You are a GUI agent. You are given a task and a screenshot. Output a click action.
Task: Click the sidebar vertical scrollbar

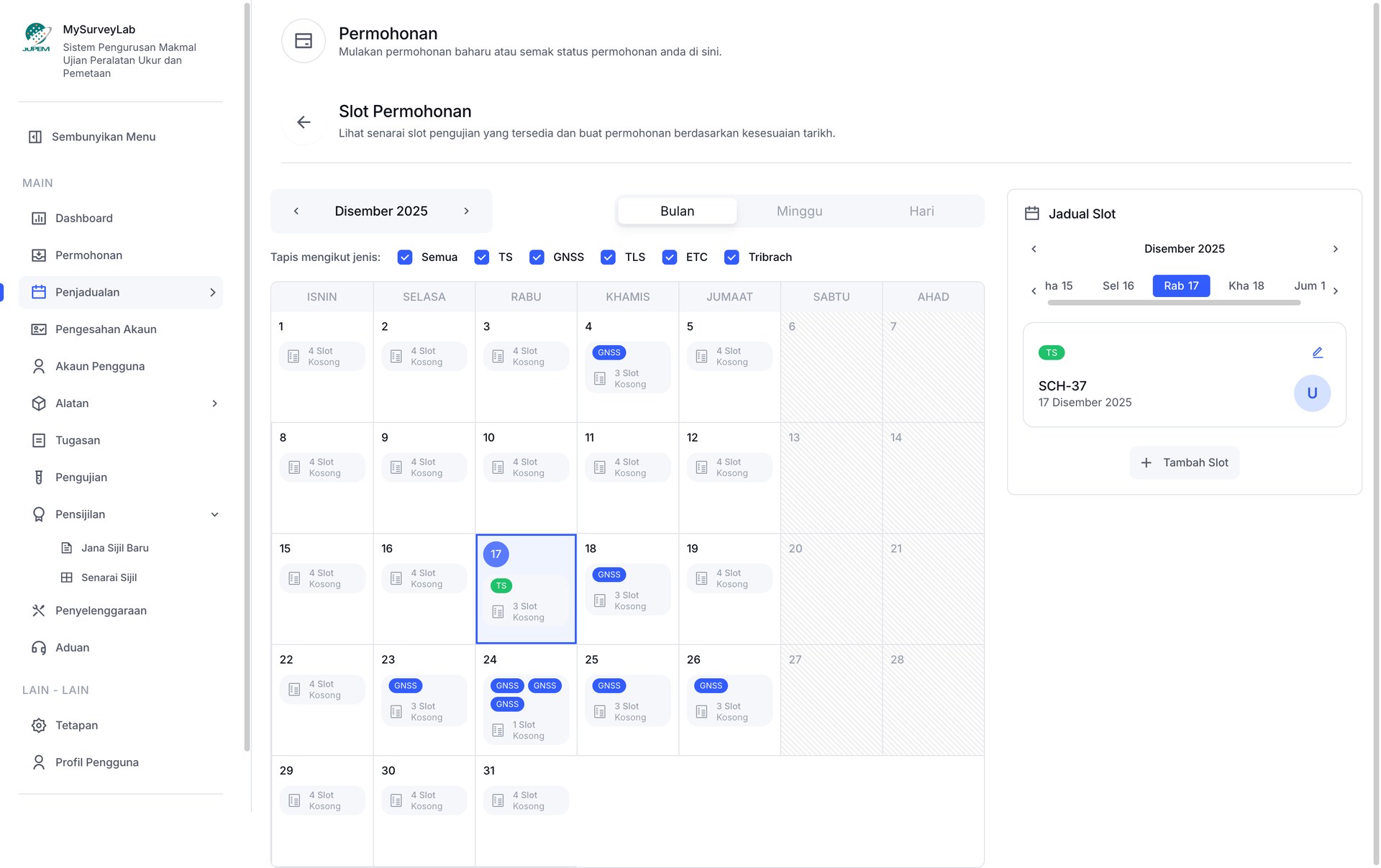(247, 378)
